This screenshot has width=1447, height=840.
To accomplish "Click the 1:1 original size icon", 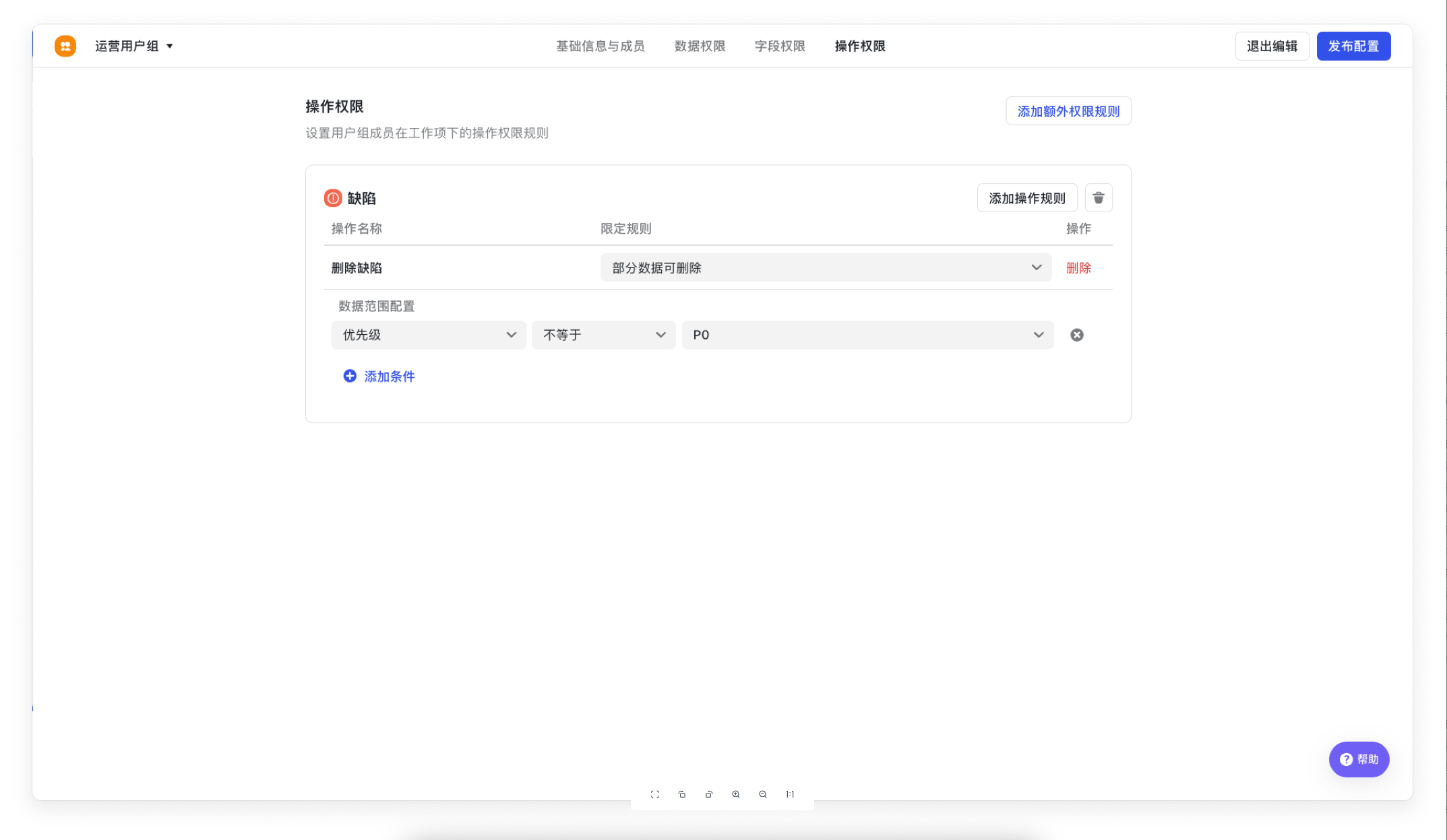I will tap(790, 794).
